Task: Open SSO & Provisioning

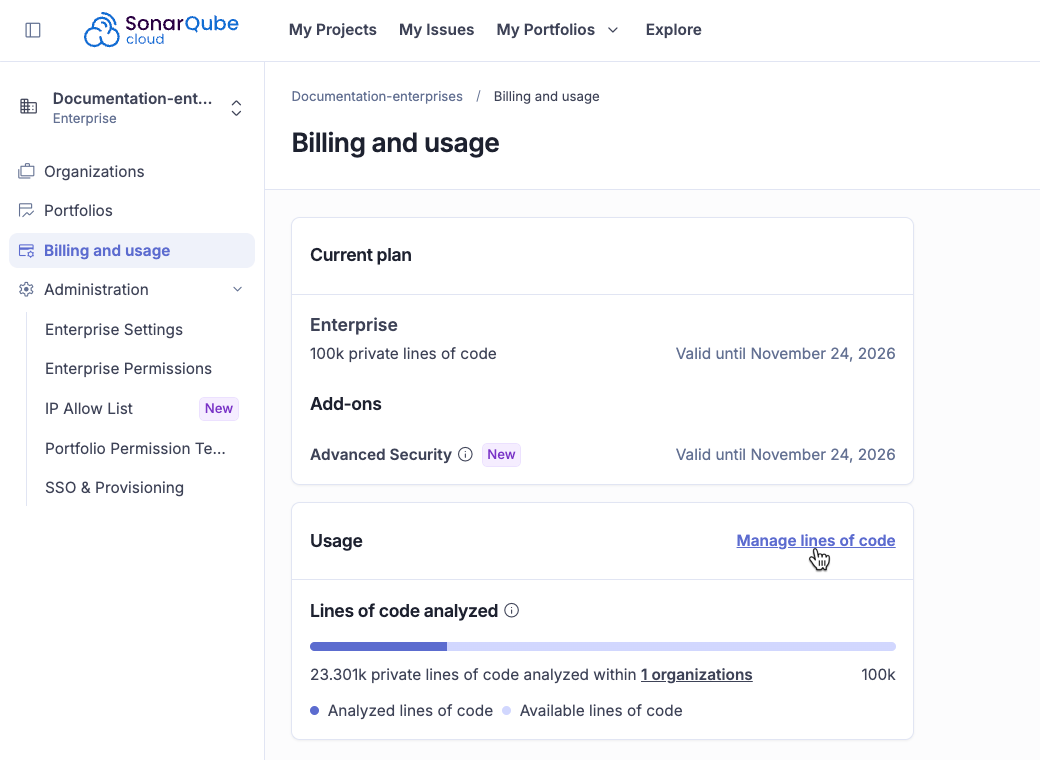Action: [114, 487]
